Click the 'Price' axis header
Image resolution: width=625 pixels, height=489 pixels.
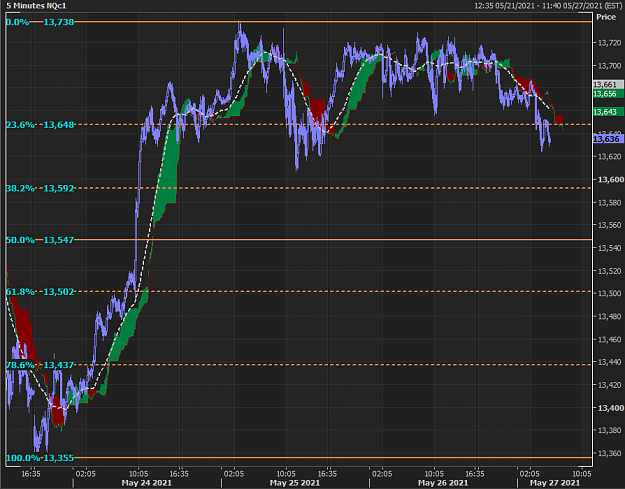tap(606, 17)
